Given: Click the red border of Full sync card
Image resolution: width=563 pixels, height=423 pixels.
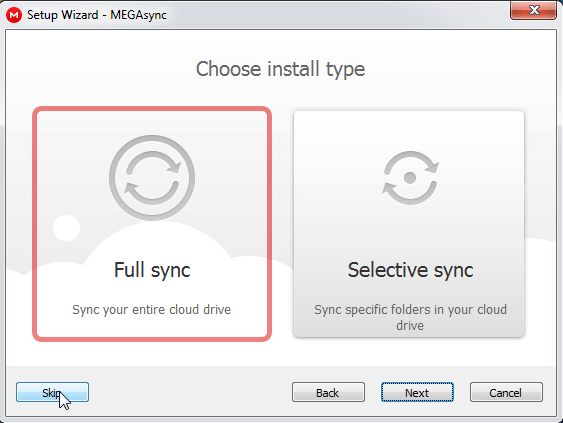Looking at the screenshot, I should (152, 109).
